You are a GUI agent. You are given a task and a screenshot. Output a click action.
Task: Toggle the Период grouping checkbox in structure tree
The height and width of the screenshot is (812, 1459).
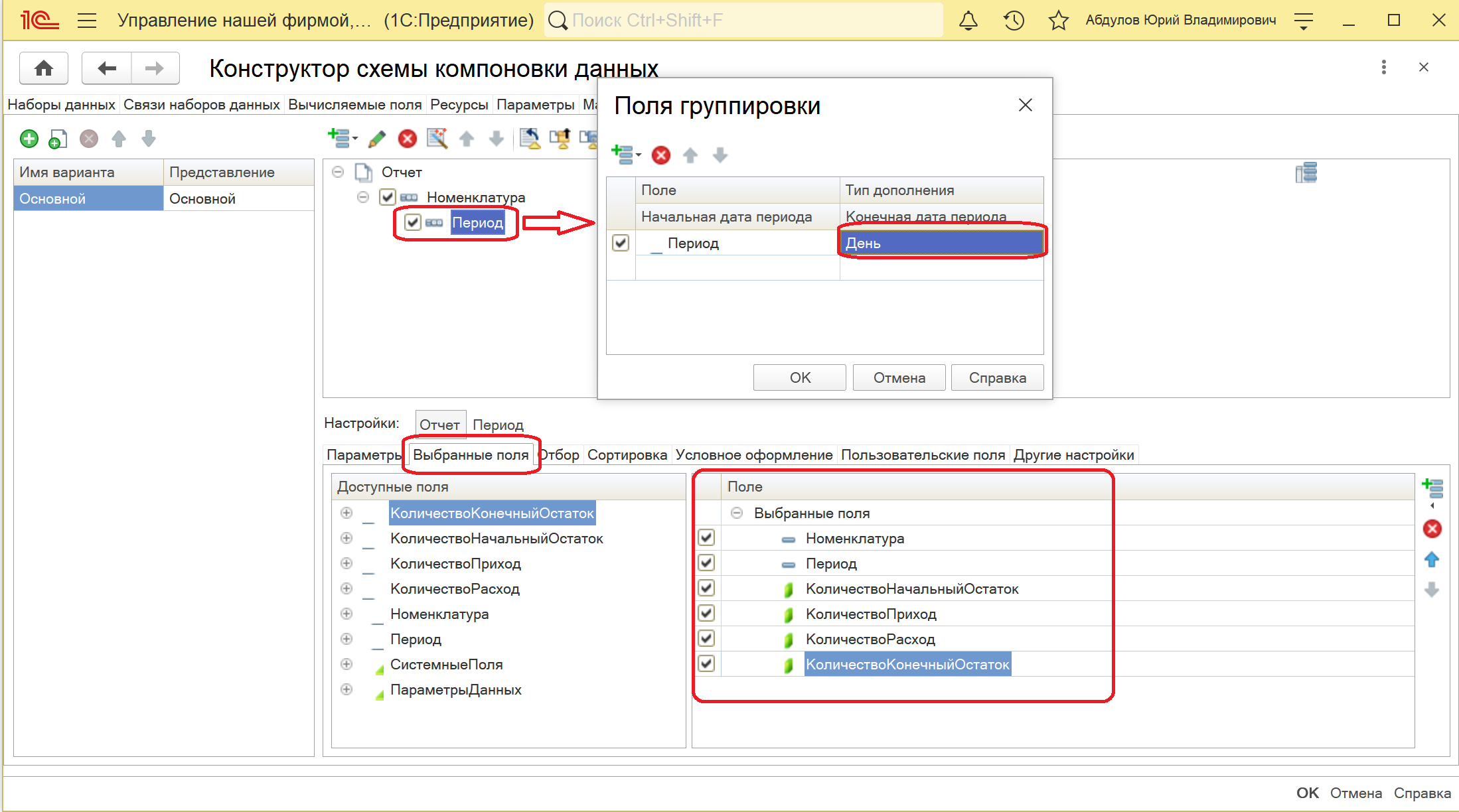tap(413, 222)
